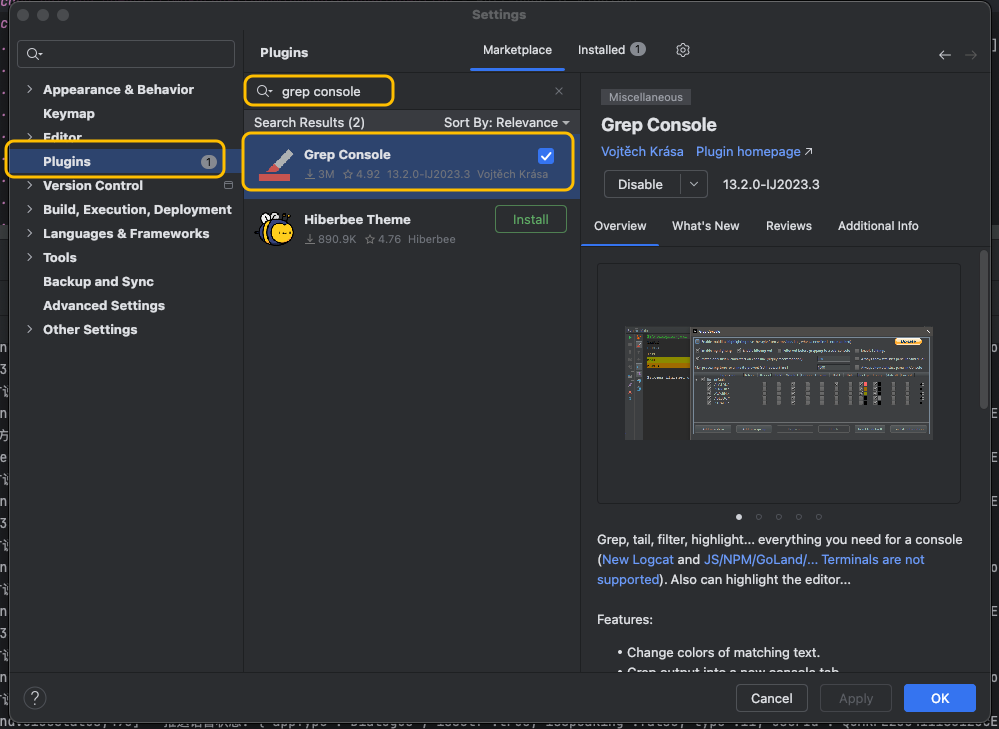Click the Search Results (2) header
The image size is (999, 729).
coord(309,122)
